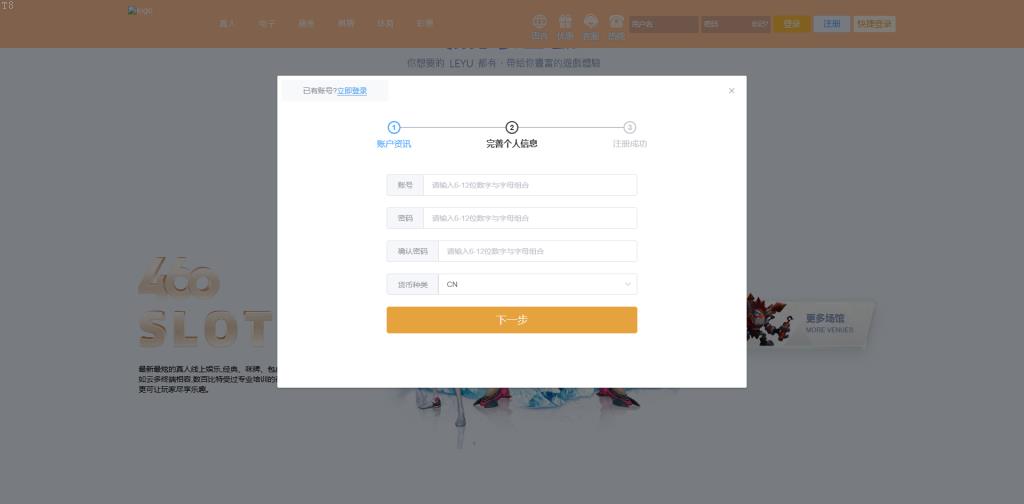Click the 快捷登录 button in the header
Screen dimensions: 1024x504
pos(874,24)
